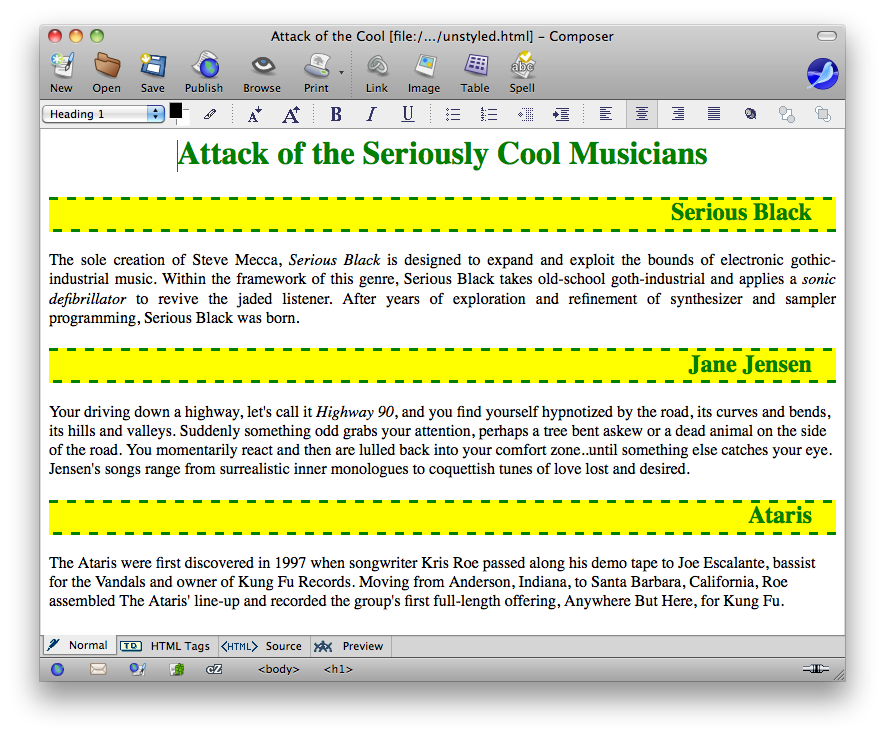Apply a numbered list
Viewport: 885px width, 736px height.
489,115
